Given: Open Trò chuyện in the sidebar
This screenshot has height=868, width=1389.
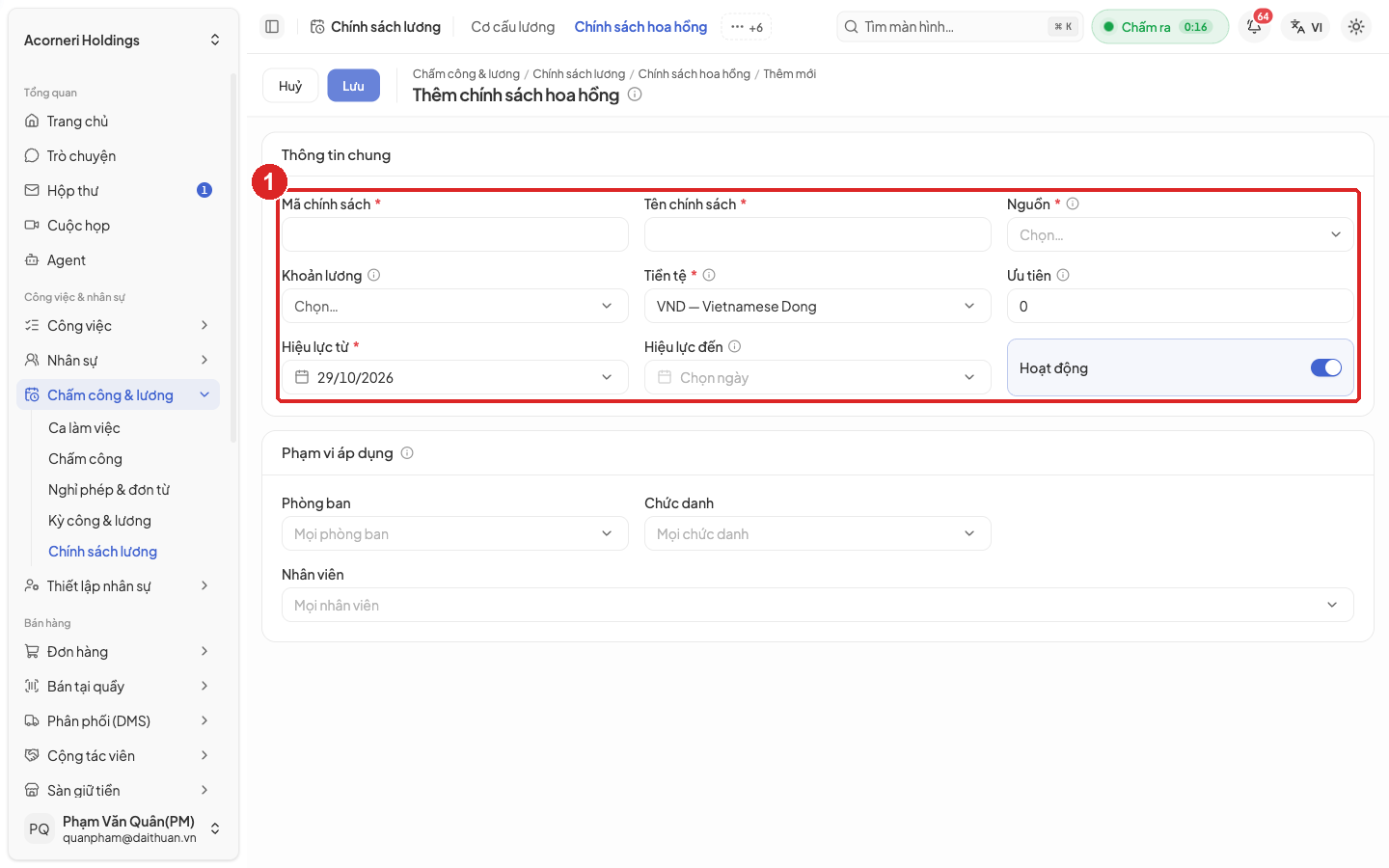Looking at the screenshot, I should (x=118, y=156).
